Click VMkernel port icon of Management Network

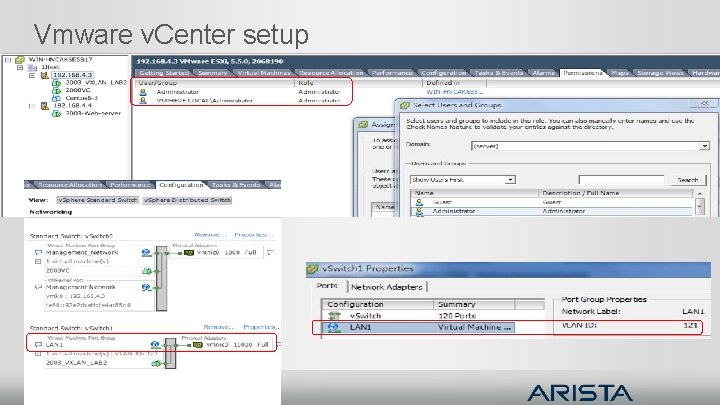click(146, 287)
